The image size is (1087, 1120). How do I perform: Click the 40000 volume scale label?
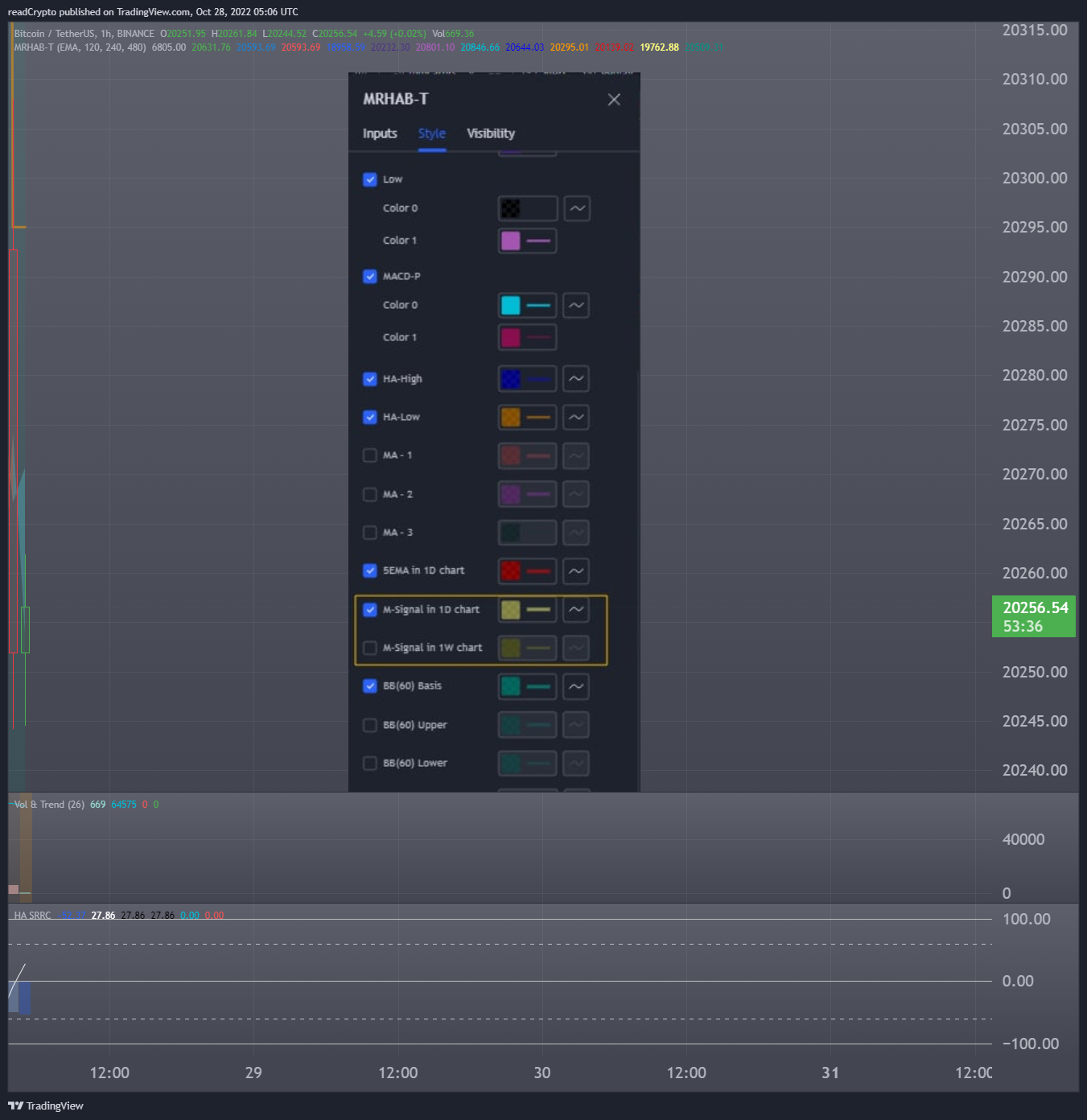tap(1023, 839)
